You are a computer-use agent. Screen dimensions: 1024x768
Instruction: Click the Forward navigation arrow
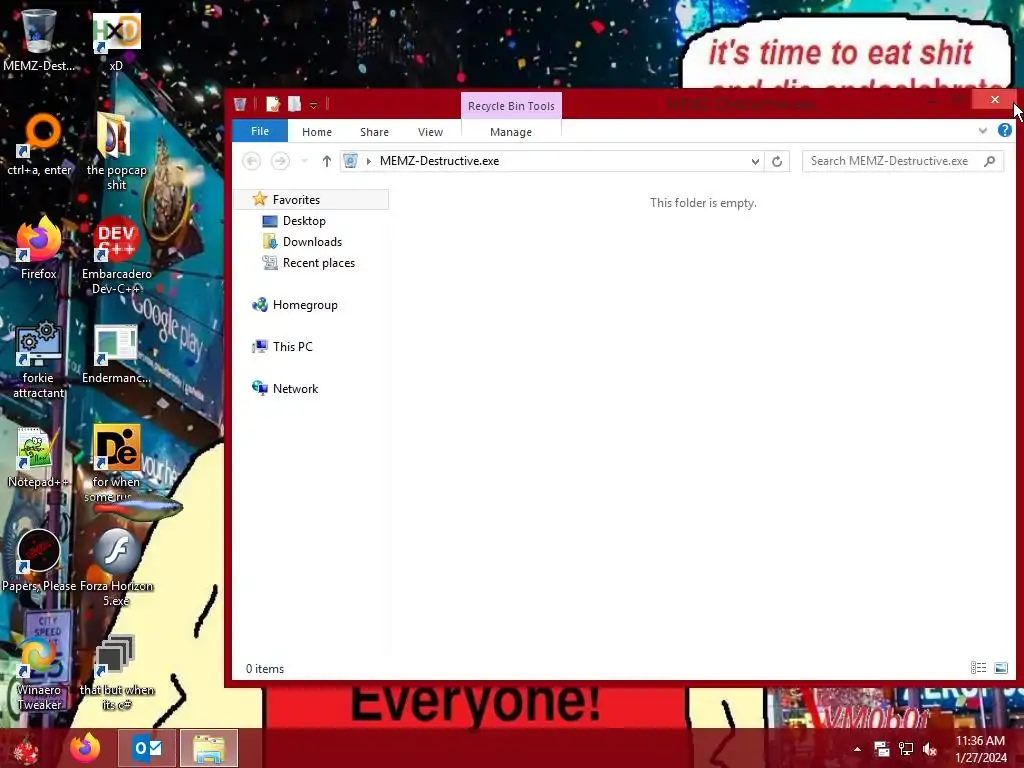[x=280, y=161]
